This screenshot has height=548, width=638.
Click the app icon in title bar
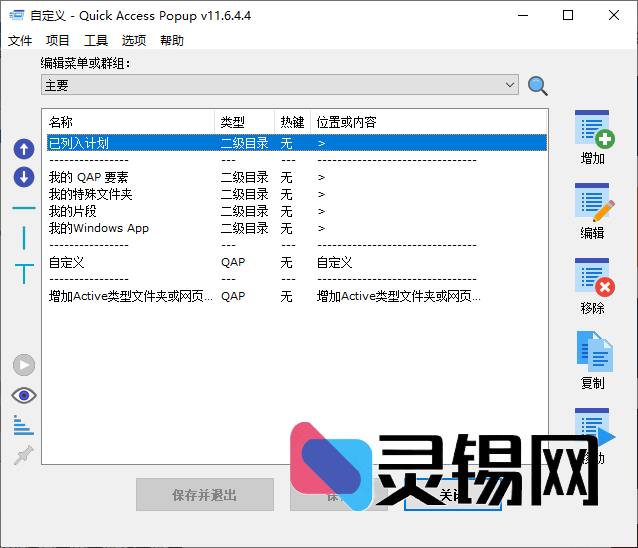[17, 15]
